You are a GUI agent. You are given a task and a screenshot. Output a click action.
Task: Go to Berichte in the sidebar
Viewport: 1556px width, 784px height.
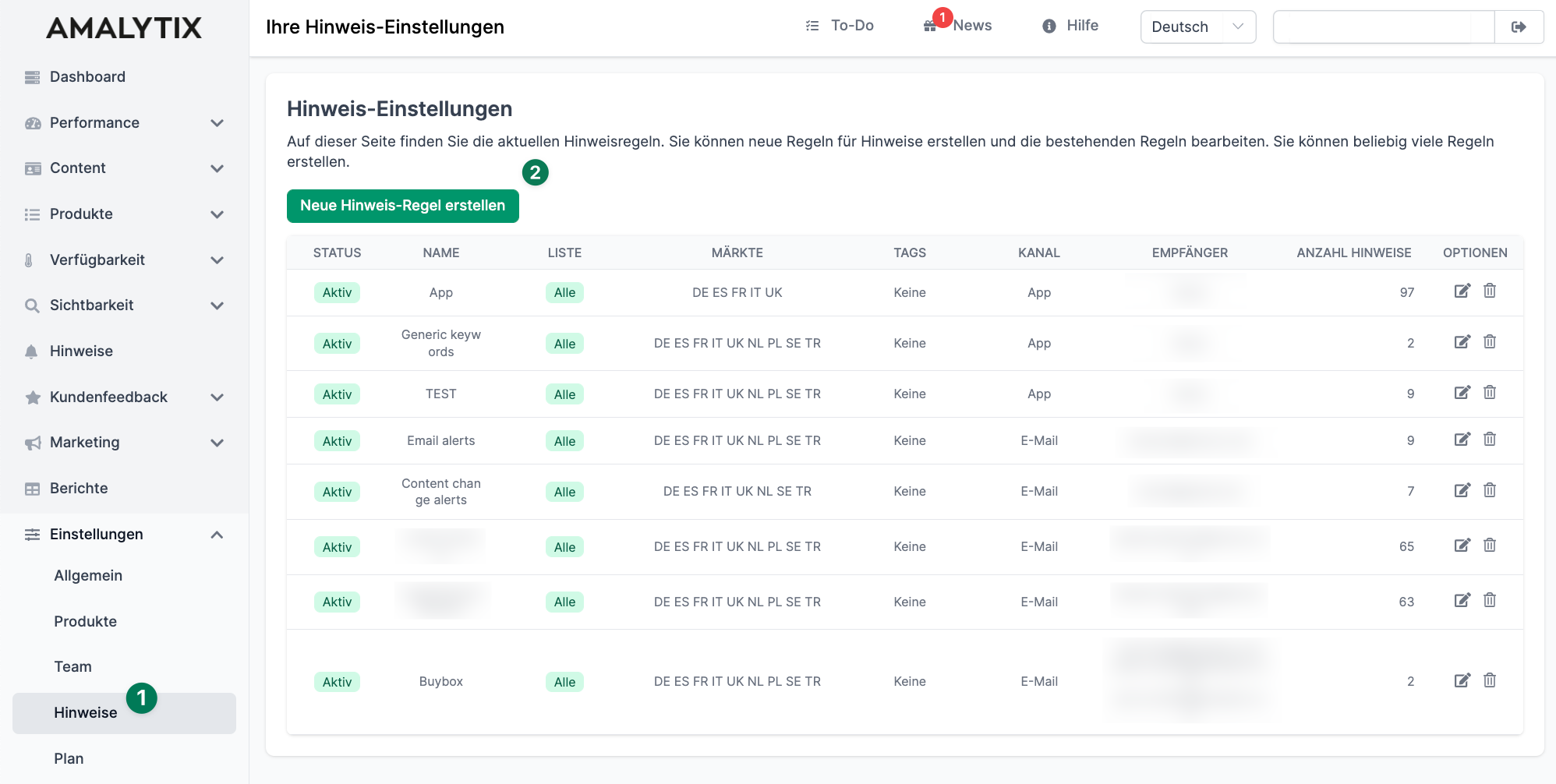pos(79,489)
